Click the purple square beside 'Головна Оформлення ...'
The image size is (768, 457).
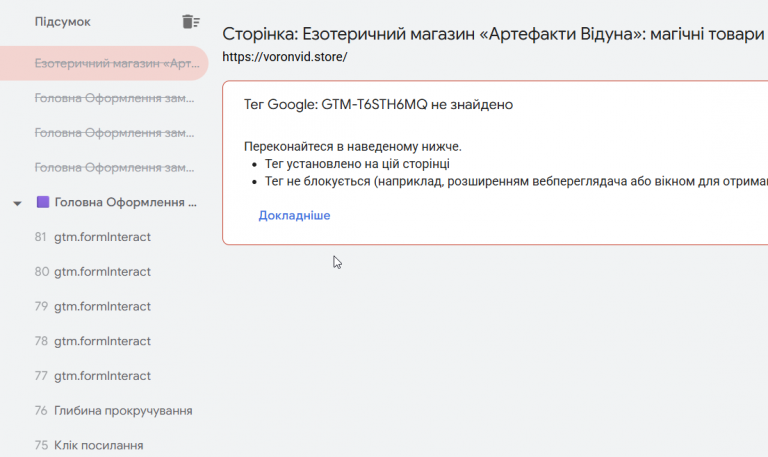click(x=43, y=202)
